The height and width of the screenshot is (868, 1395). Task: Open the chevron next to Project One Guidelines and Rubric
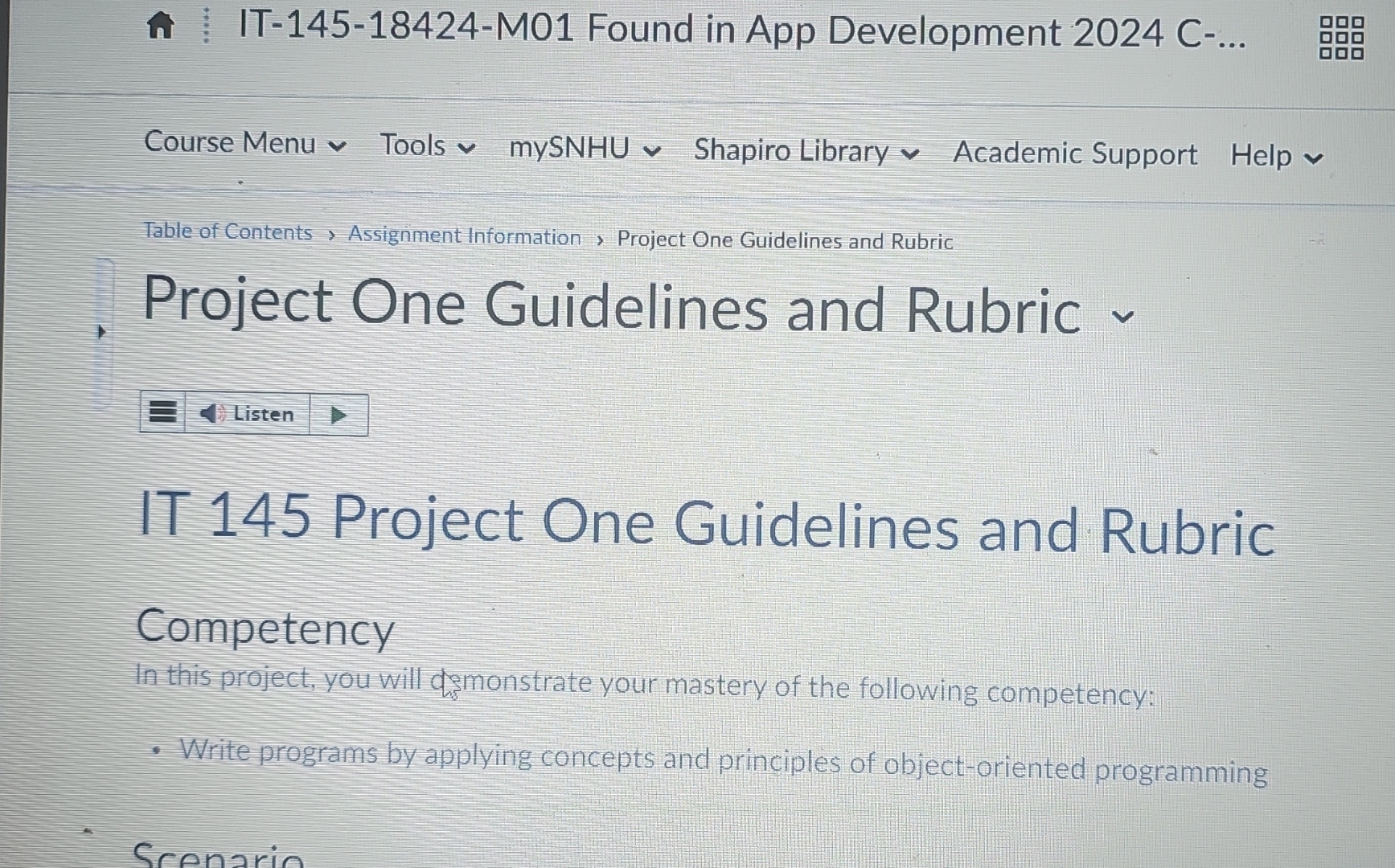1123,316
